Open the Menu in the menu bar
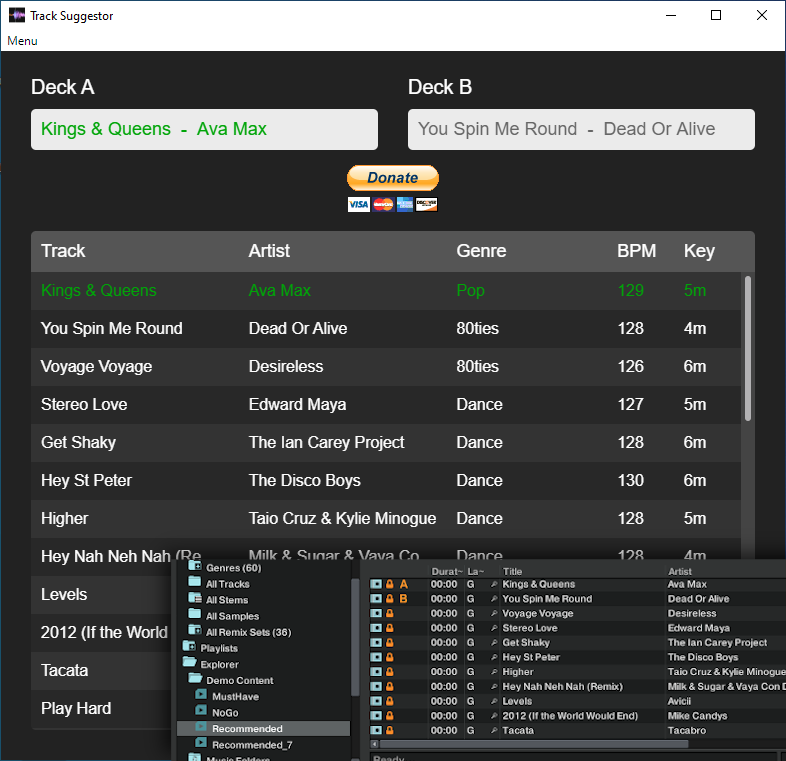This screenshot has width=786, height=761. coord(22,41)
